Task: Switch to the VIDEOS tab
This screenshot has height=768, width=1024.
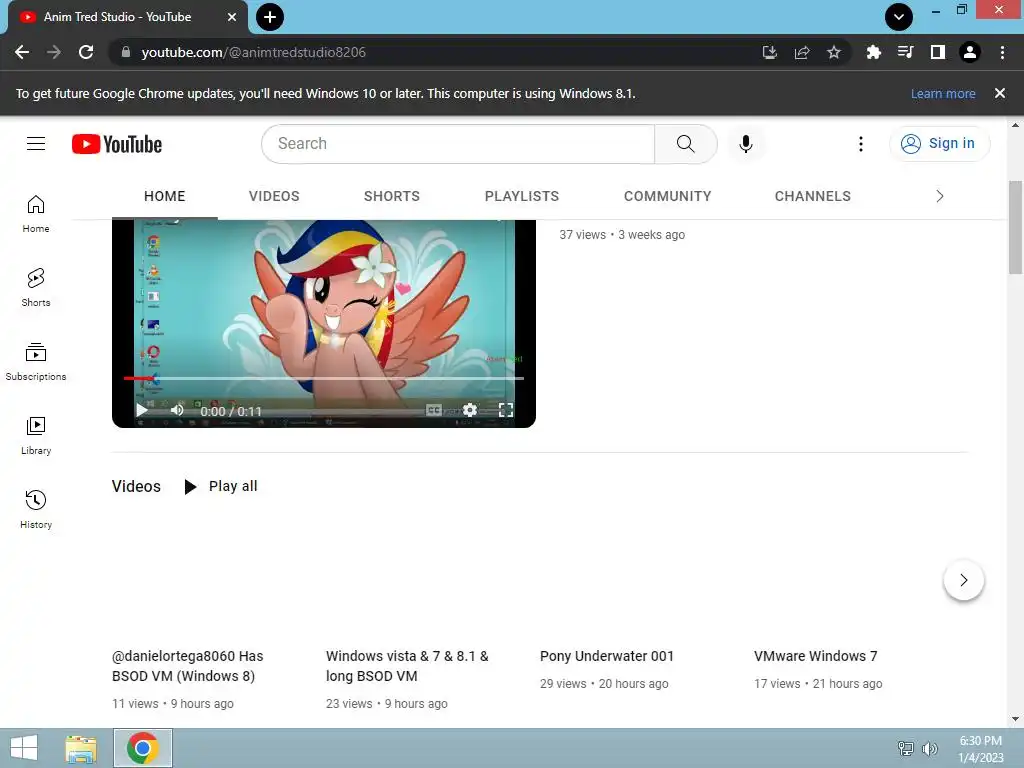Action: [274, 196]
